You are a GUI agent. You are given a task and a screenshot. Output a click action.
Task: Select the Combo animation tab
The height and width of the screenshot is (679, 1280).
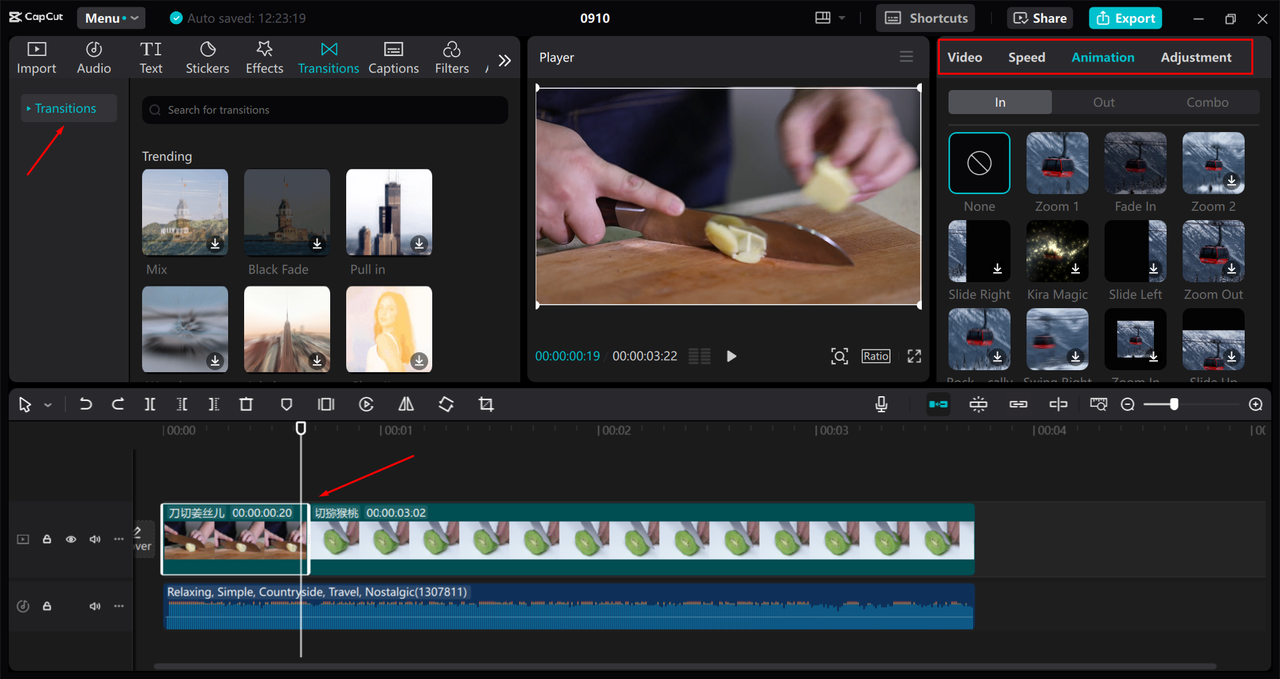pos(1208,102)
